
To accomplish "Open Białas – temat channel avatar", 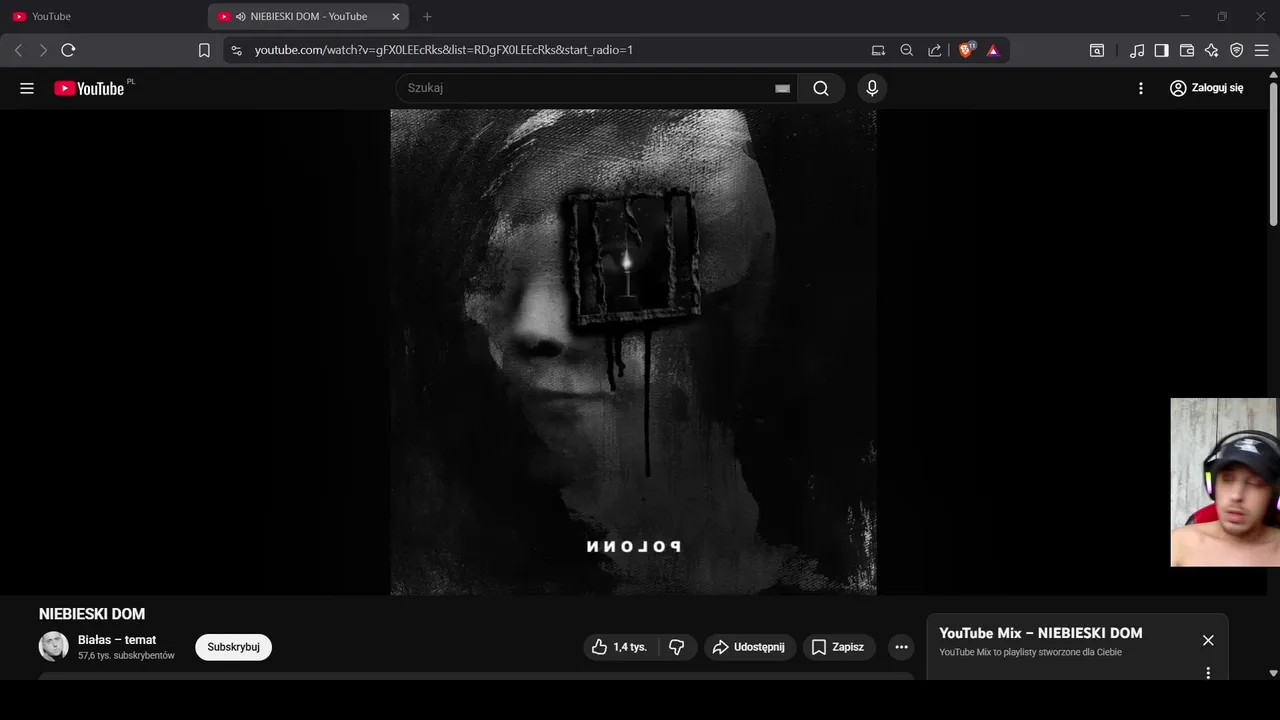I will (53, 647).
